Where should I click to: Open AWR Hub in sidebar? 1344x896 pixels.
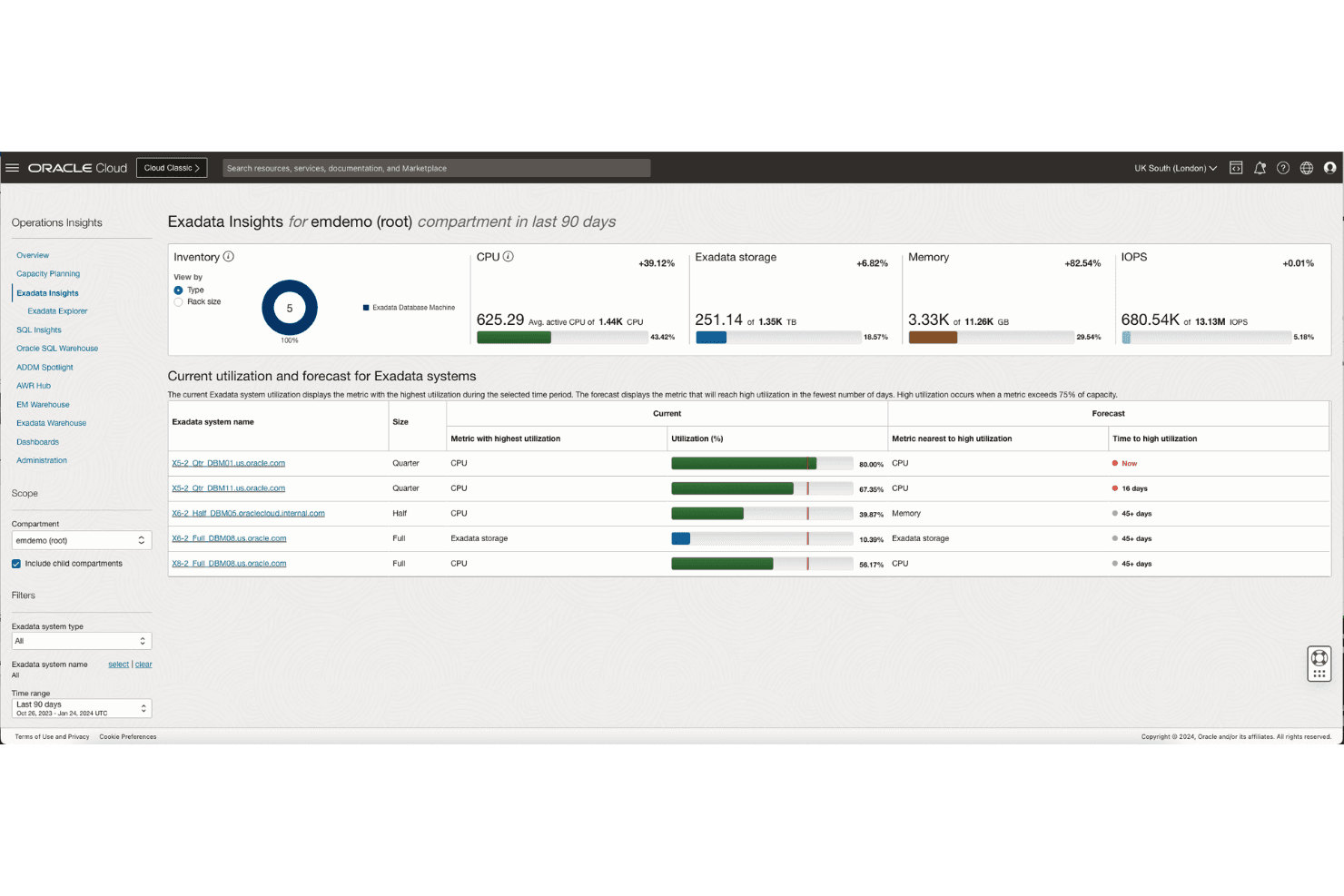[34, 386]
